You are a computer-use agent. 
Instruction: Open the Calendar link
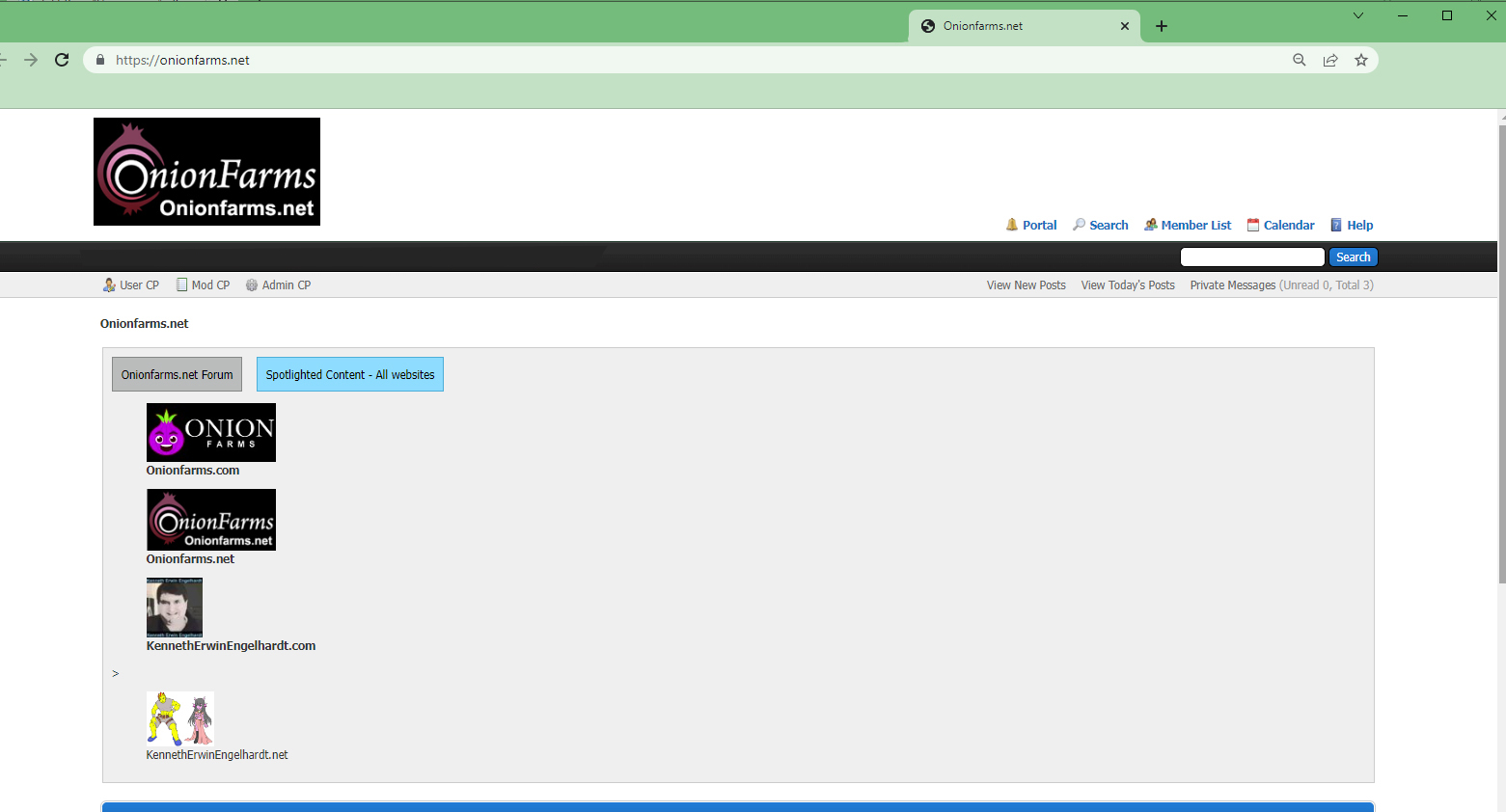(1289, 225)
